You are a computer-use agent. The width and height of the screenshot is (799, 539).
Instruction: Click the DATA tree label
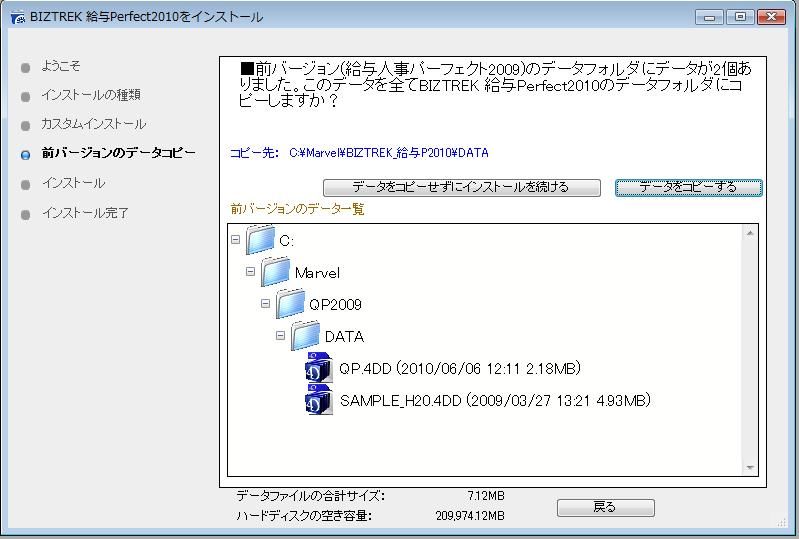pos(344,337)
